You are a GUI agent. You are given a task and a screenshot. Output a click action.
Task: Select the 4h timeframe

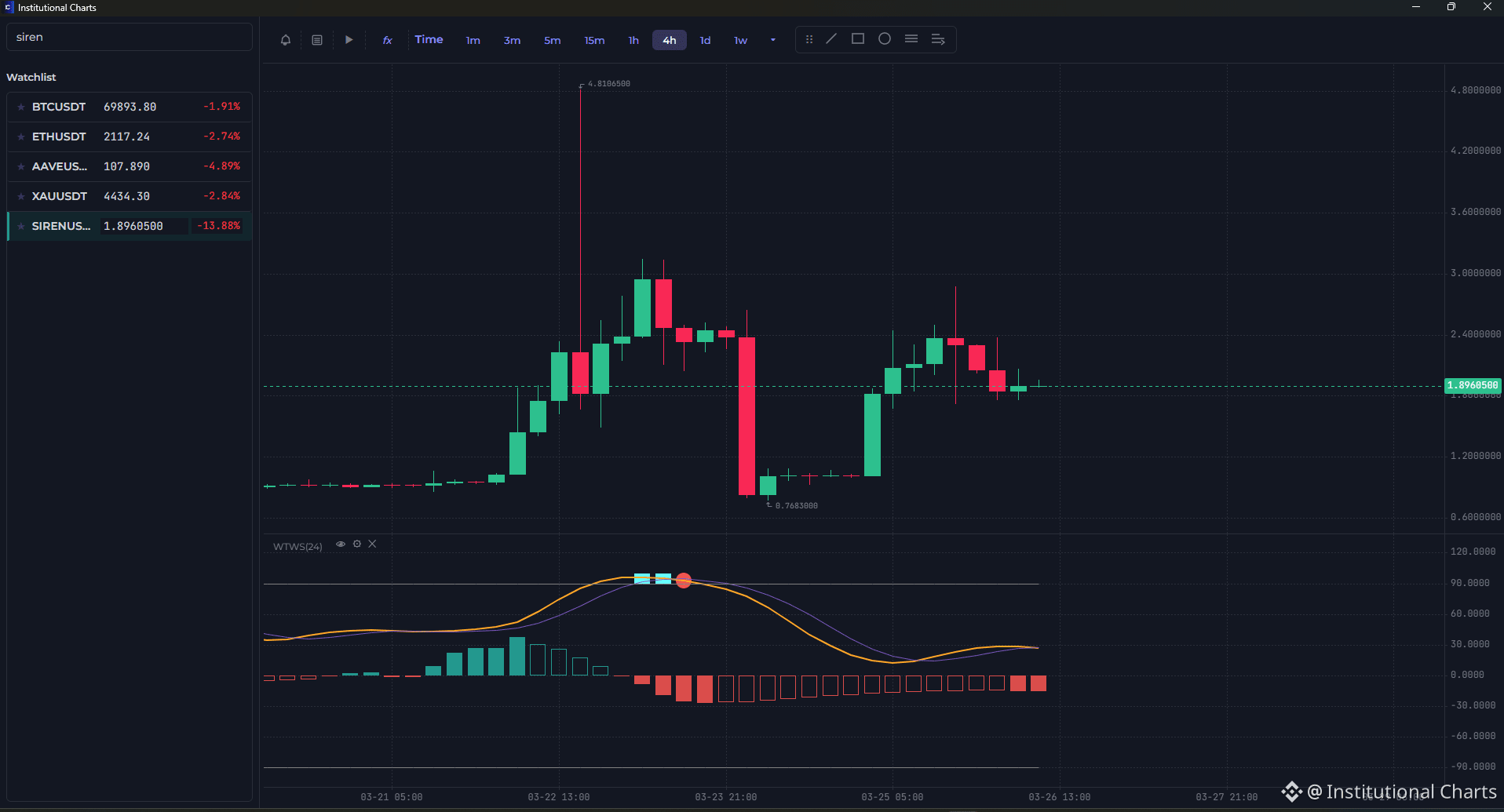click(669, 40)
